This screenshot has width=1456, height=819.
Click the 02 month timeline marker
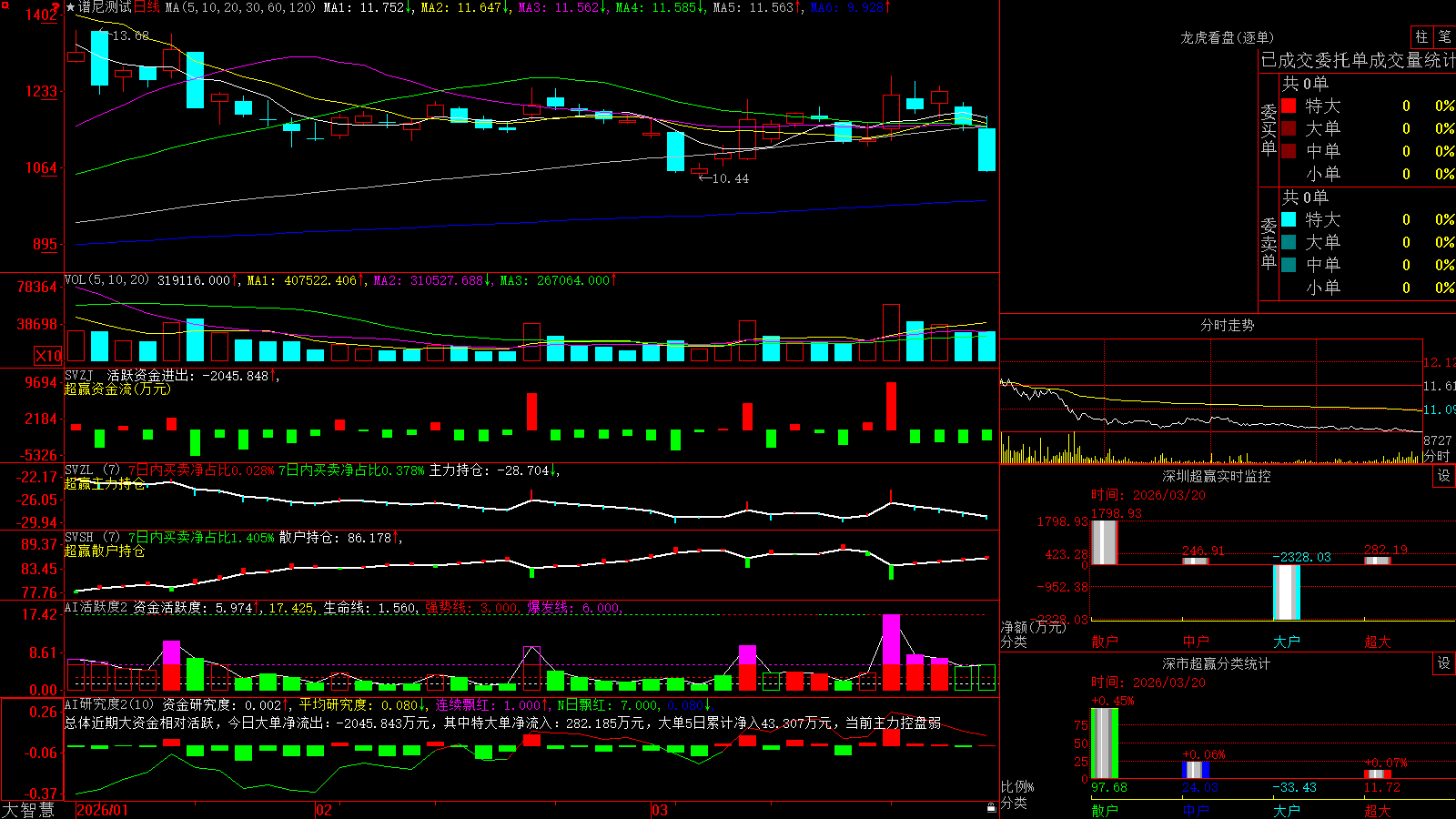point(324,810)
